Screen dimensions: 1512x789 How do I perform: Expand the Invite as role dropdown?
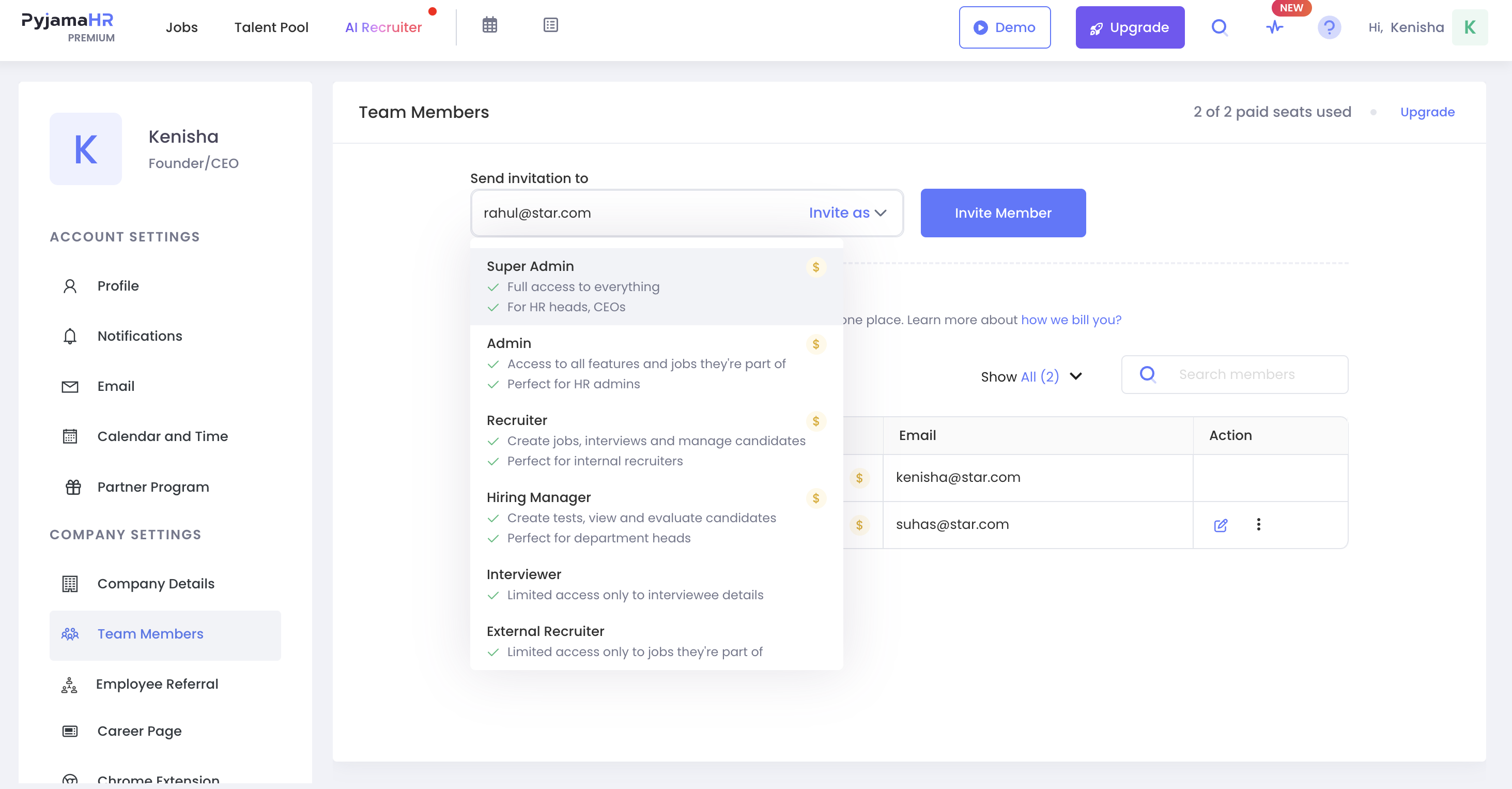tap(847, 213)
